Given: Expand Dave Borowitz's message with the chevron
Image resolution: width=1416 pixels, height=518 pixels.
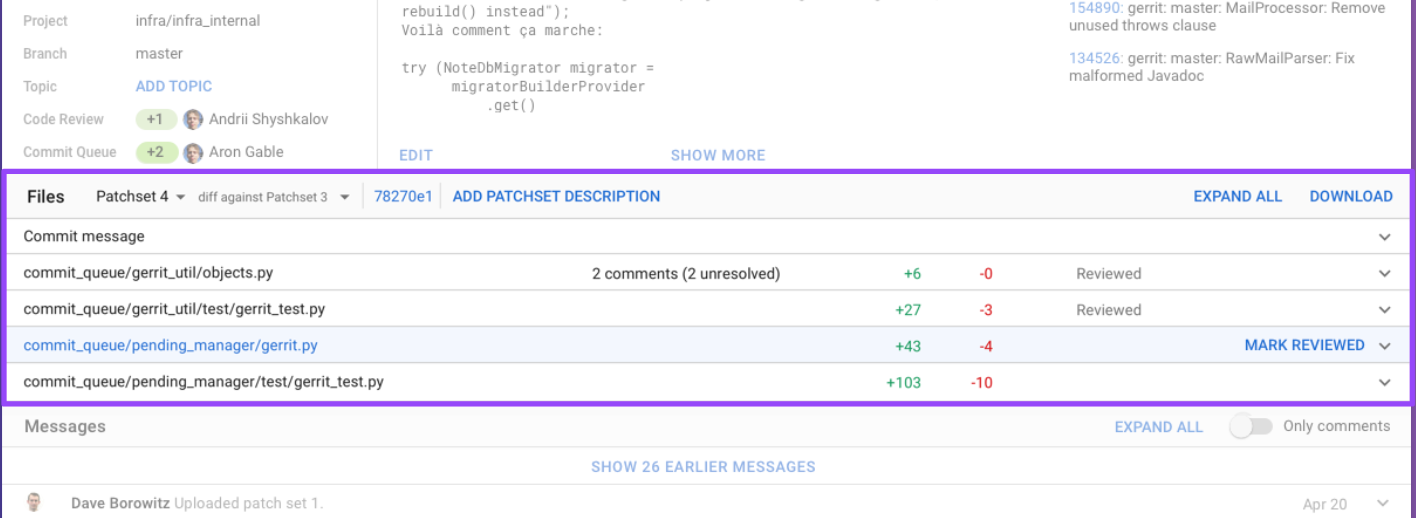Looking at the screenshot, I should (x=1384, y=503).
